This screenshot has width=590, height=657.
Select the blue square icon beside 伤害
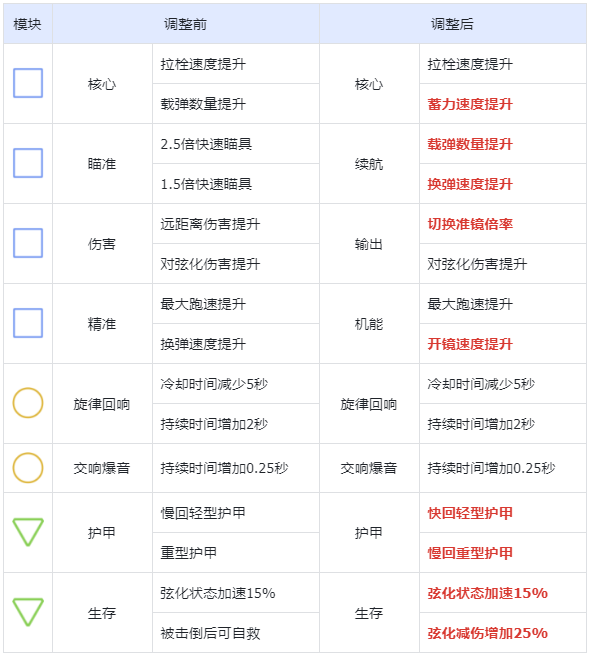(x=28, y=243)
